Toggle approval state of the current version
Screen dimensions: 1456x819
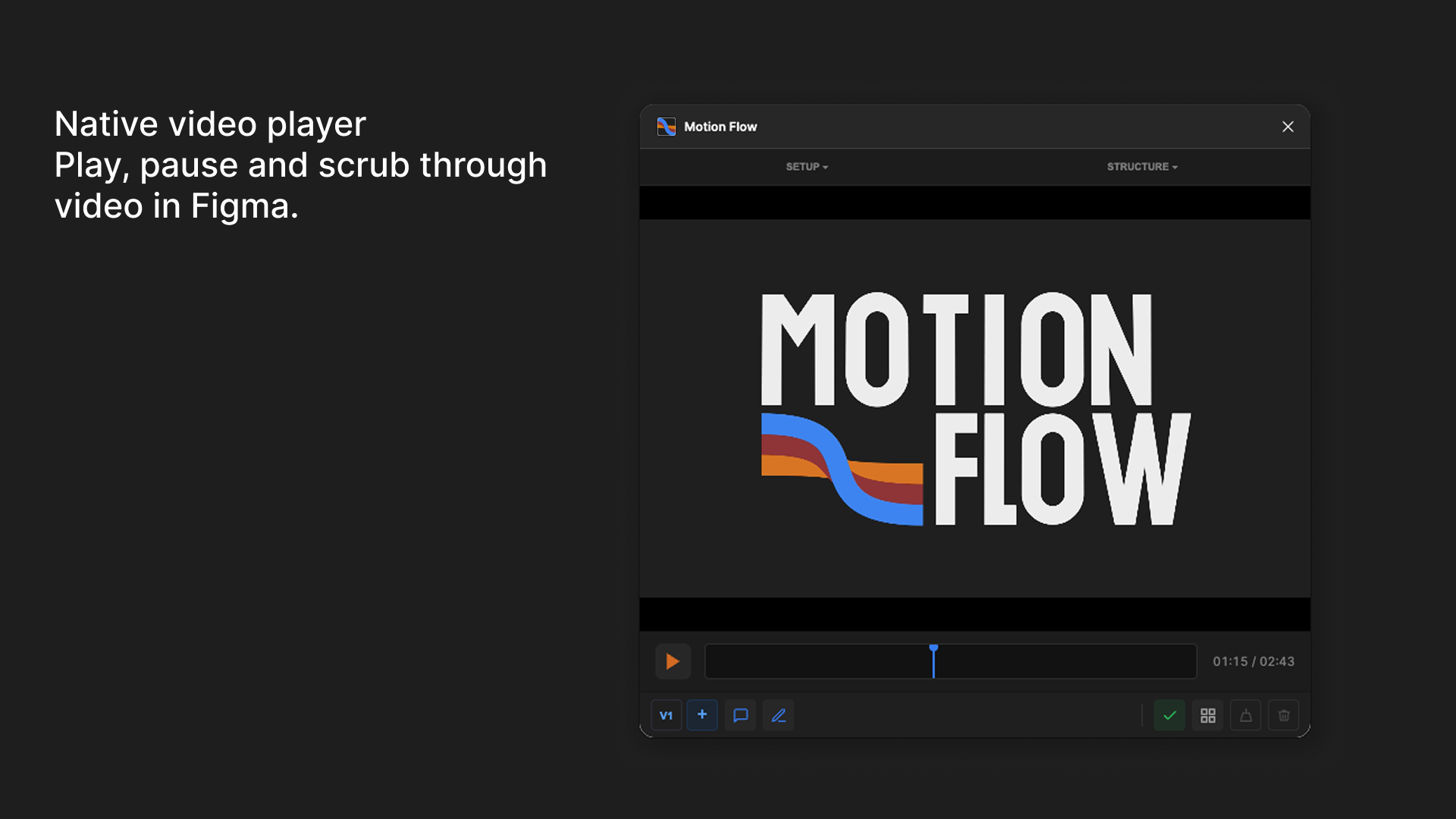(x=1169, y=715)
